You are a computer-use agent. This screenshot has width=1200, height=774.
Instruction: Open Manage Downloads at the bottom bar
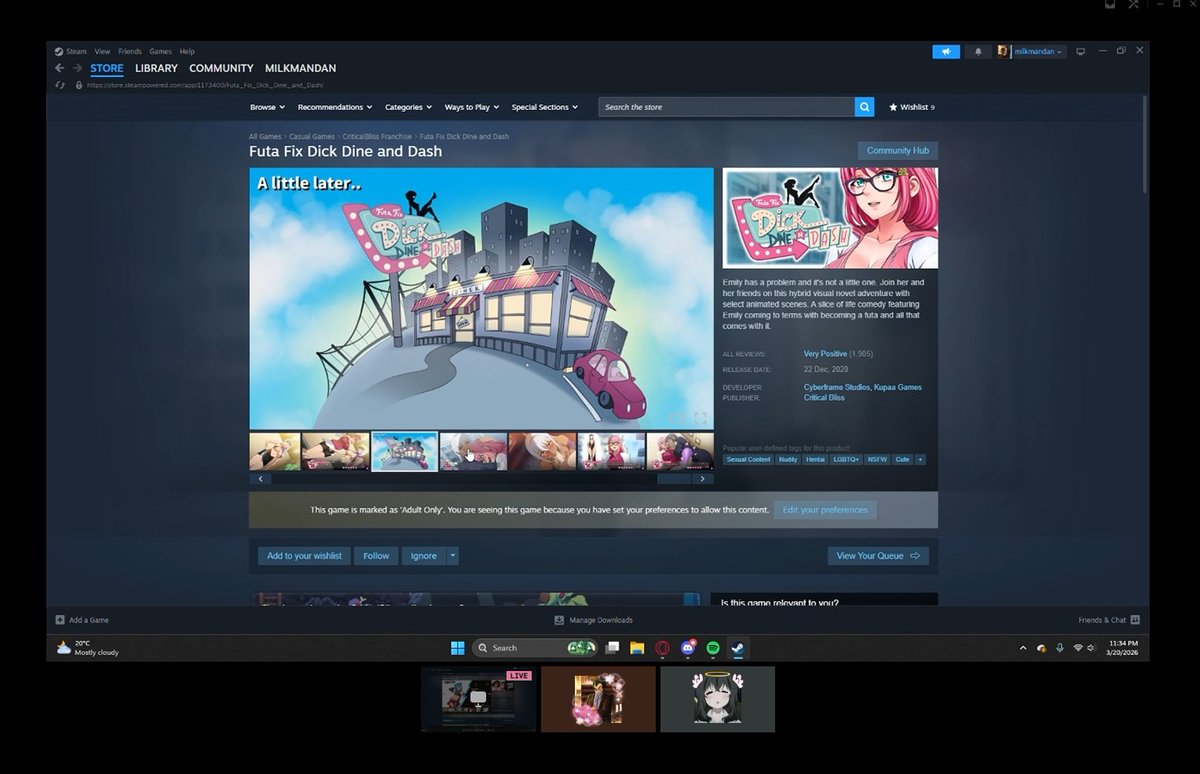[594, 620]
